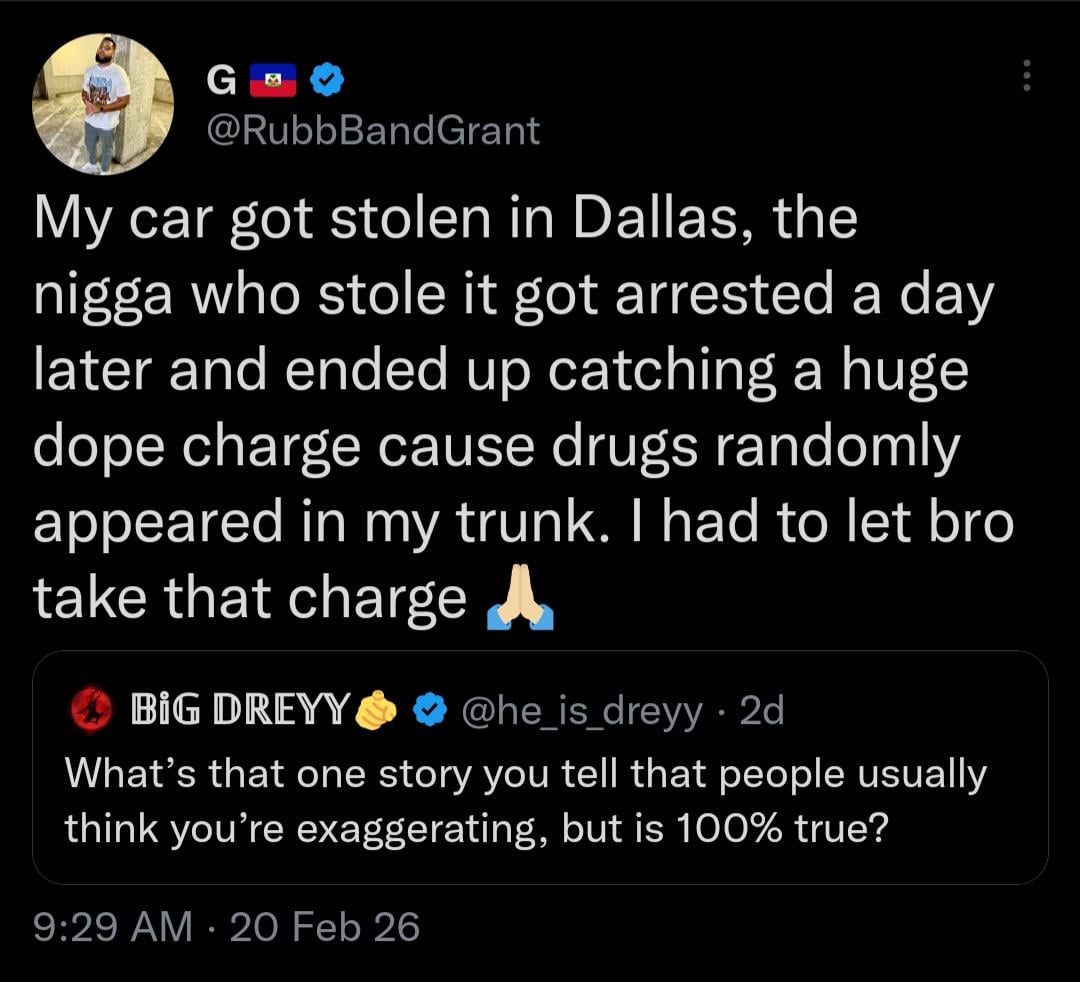Screen dimensions: 1080x982
Task: Click 'take that charge' in the tweet
Action: click(x=250, y=598)
